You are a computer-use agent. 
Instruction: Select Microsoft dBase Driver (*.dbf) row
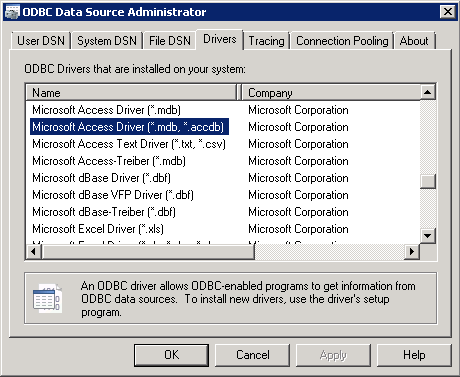point(101,178)
